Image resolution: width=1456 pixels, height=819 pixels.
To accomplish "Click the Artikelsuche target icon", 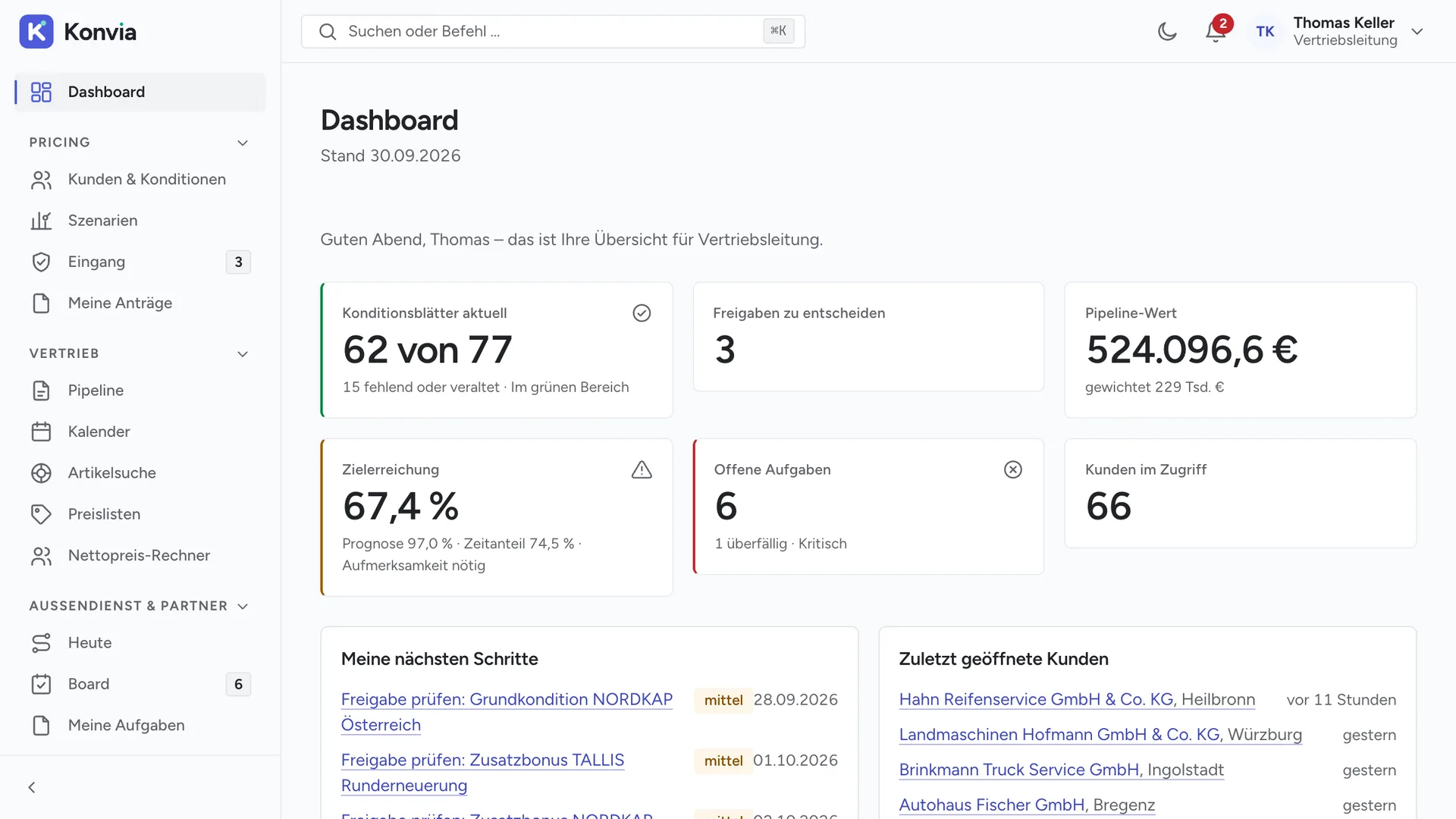I will (41, 473).
